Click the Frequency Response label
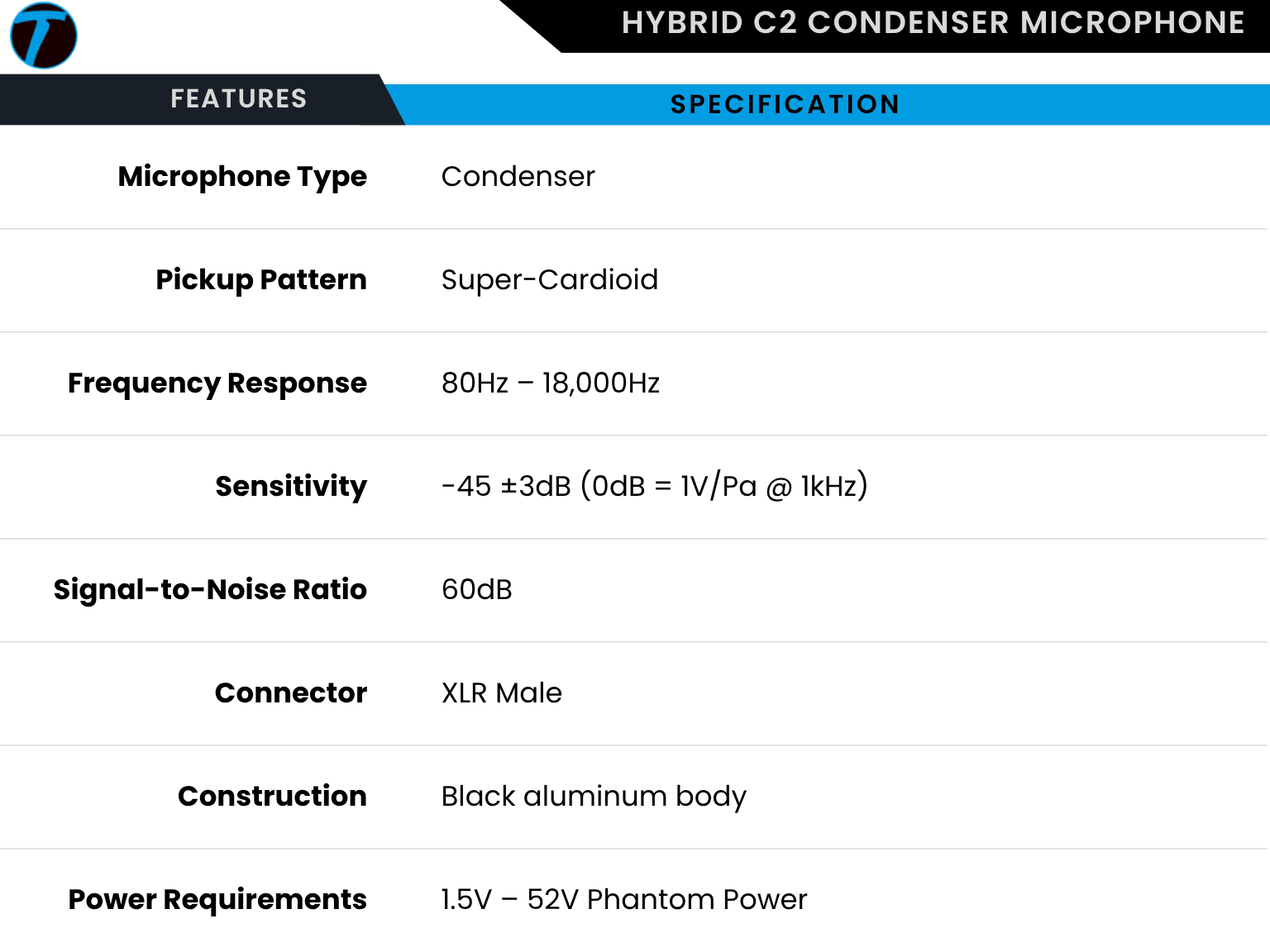This screenshot has width=1270, height=952. pos(217,383)
